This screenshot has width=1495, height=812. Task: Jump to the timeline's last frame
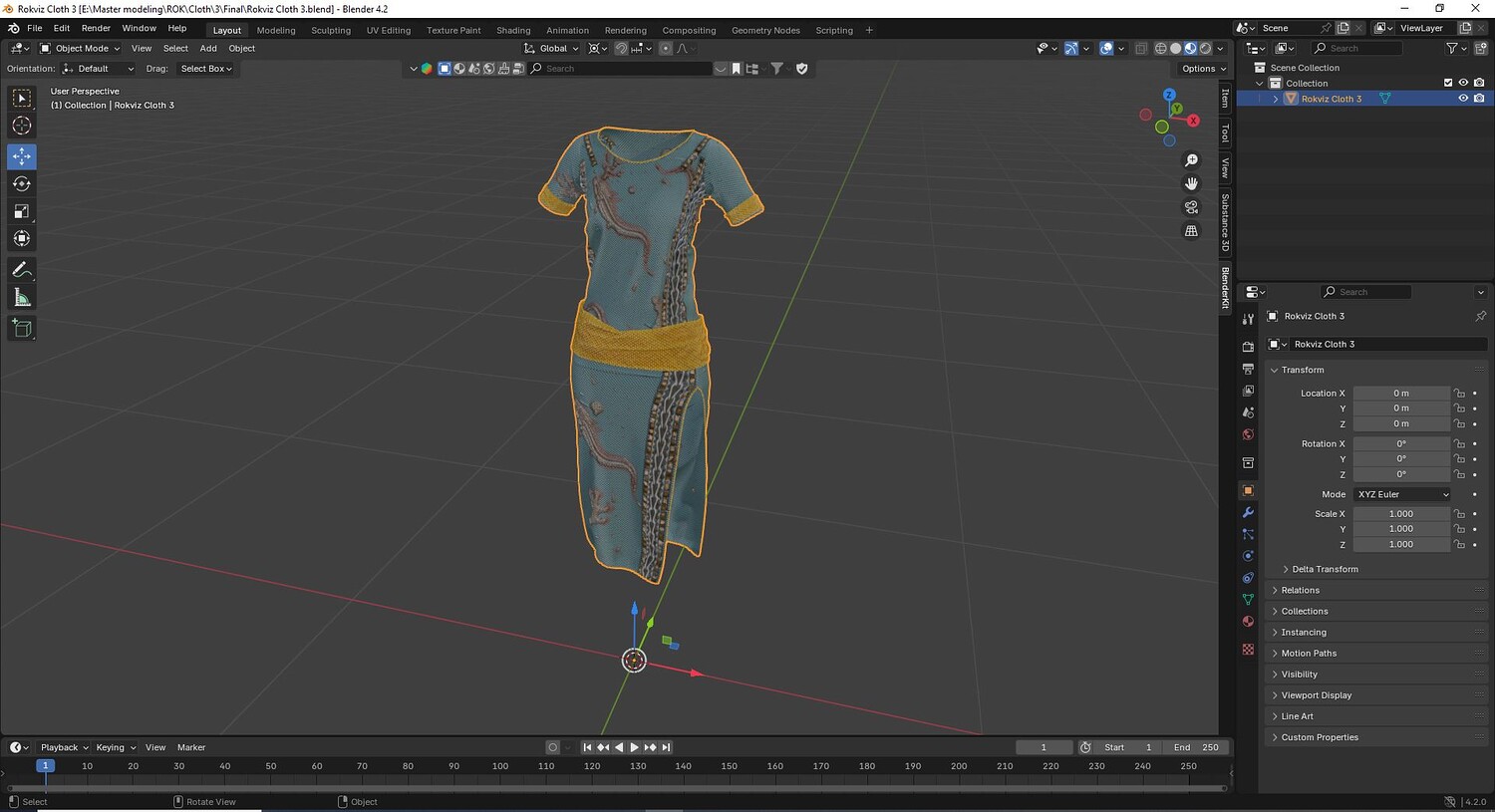click(x=666, y=747)
